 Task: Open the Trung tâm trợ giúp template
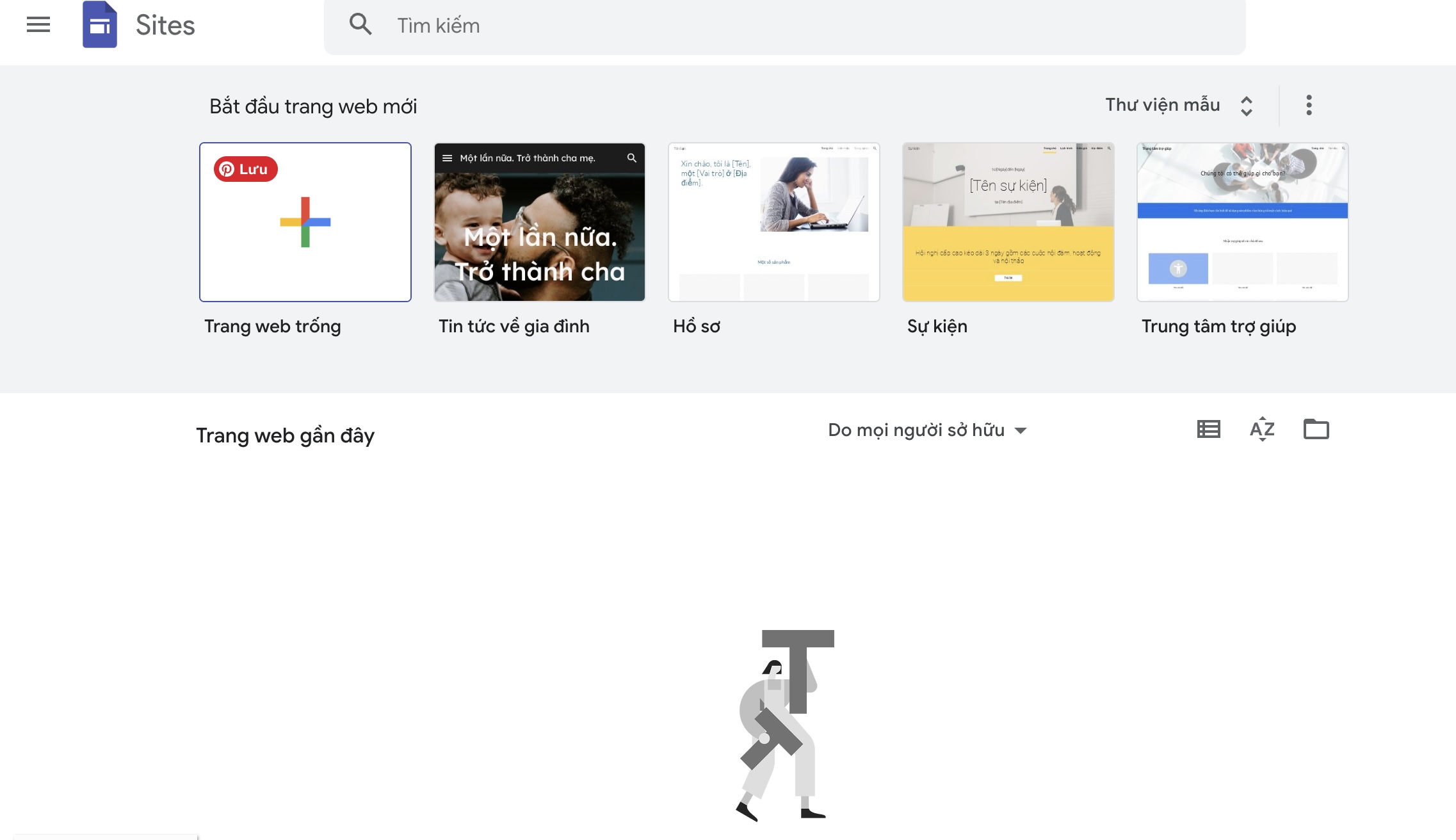click(1243, 222)
